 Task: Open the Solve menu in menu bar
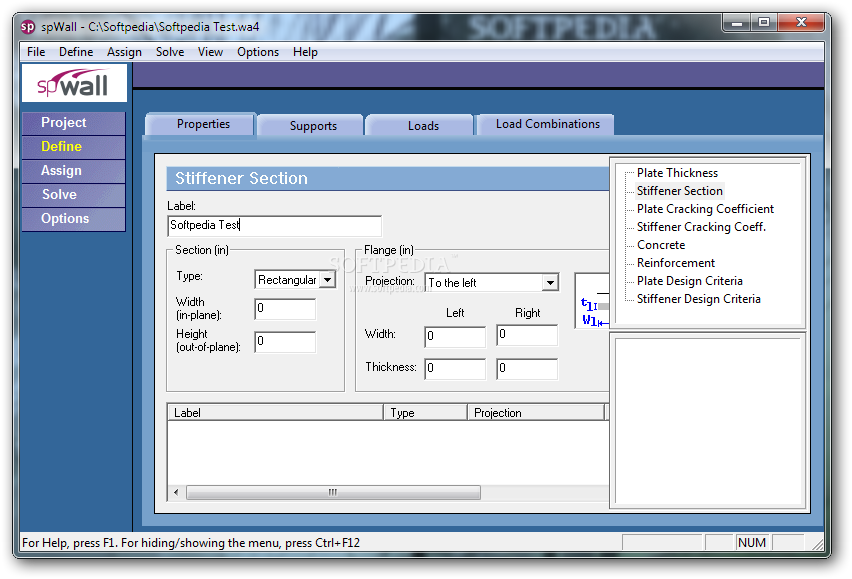point(170,52)
